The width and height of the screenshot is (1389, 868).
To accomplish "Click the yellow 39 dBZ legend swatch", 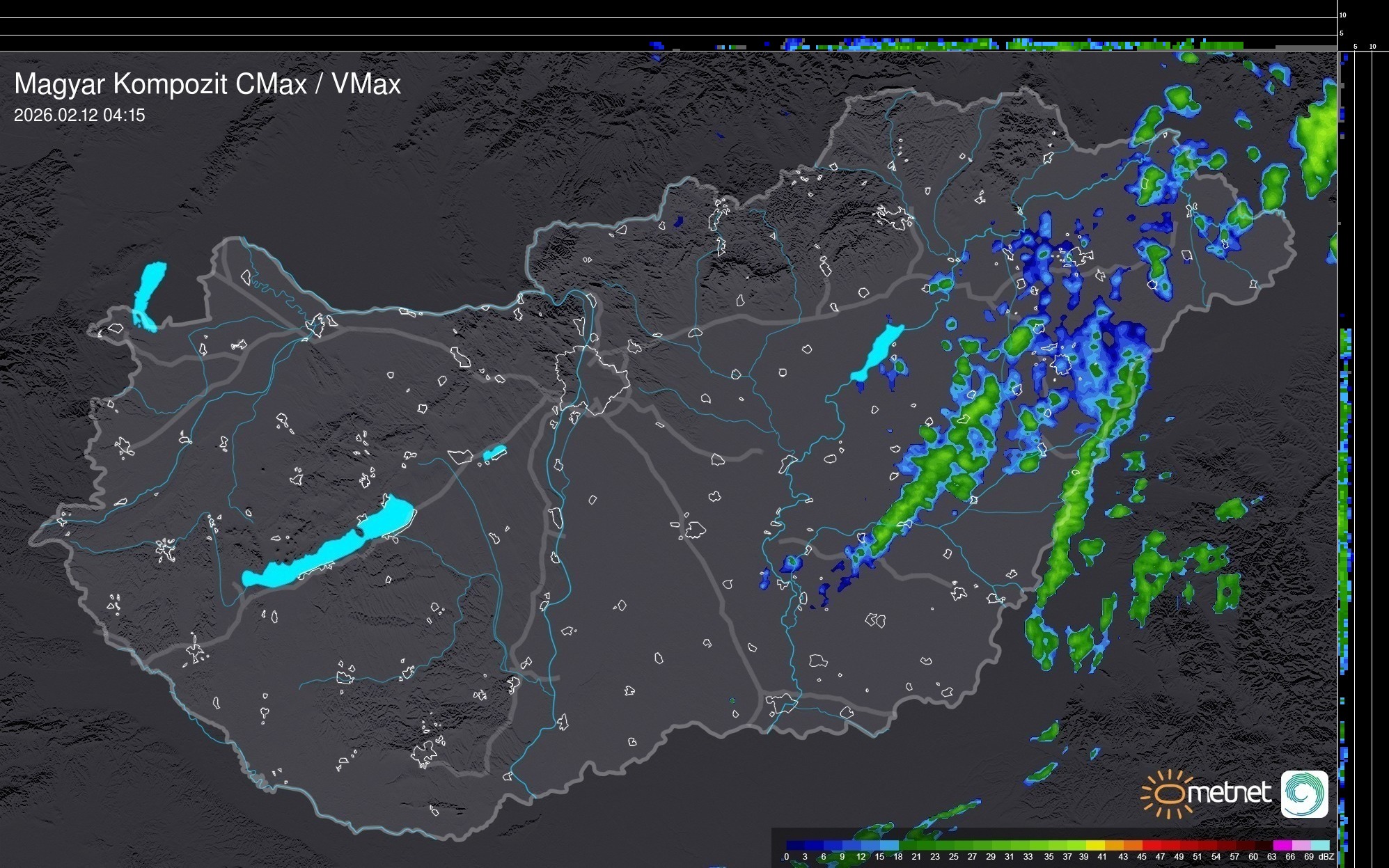I will (1095, 845).
